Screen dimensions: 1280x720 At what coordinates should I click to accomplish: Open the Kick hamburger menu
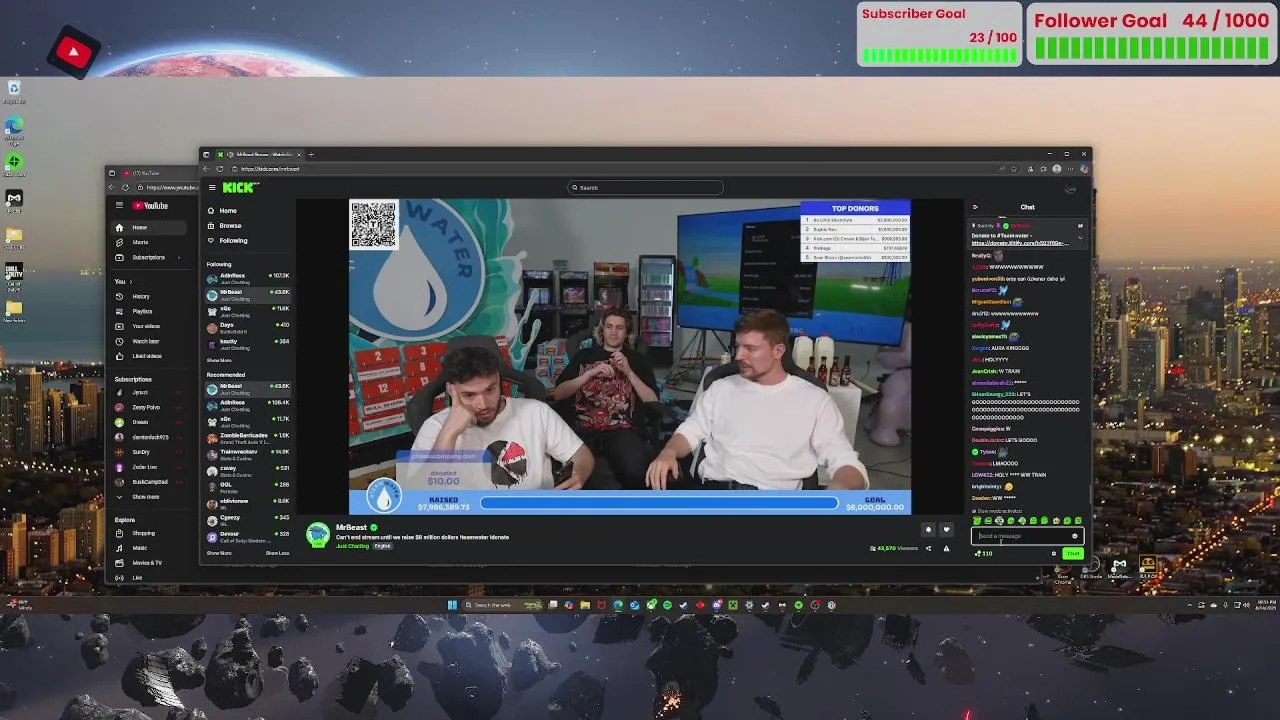(x=211, y=188)
